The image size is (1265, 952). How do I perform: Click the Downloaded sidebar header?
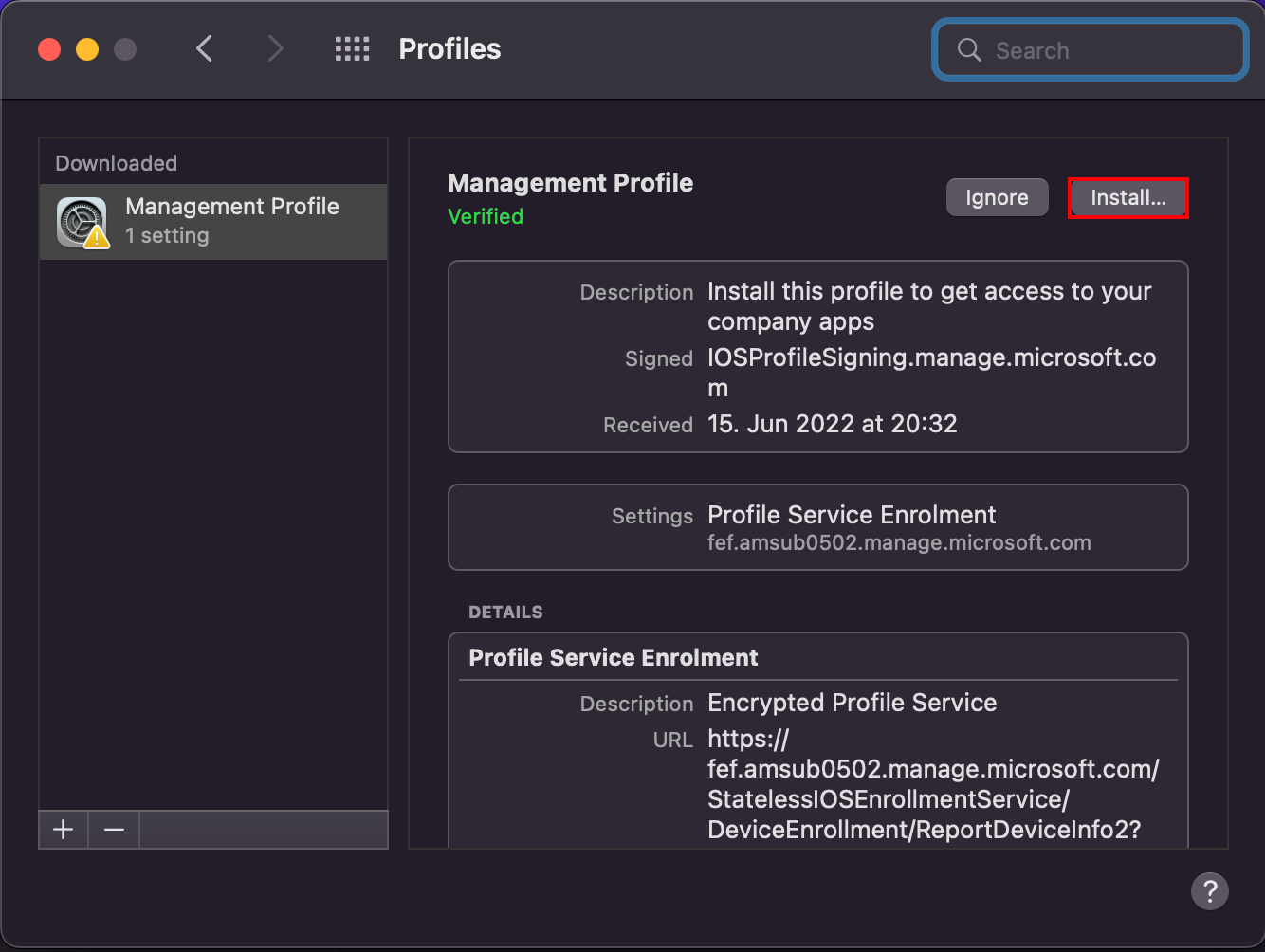(x=116, y=163)
